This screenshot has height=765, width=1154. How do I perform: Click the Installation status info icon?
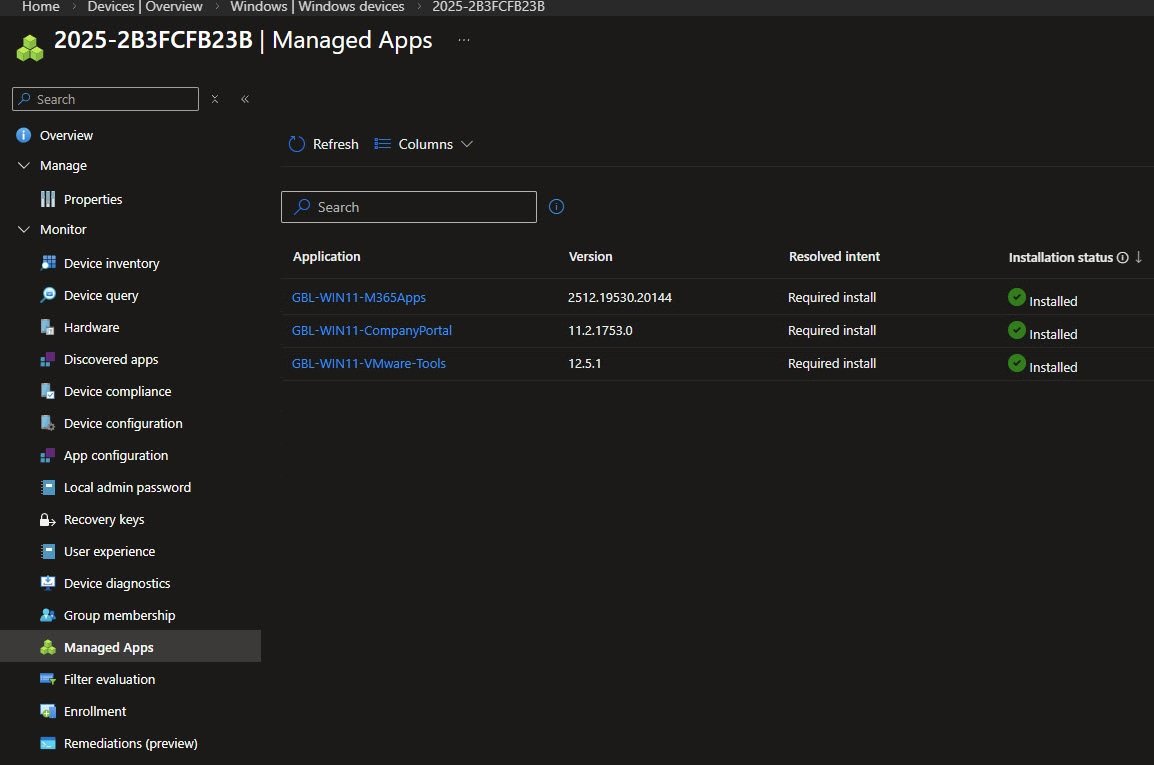[x=1122, y=258]
